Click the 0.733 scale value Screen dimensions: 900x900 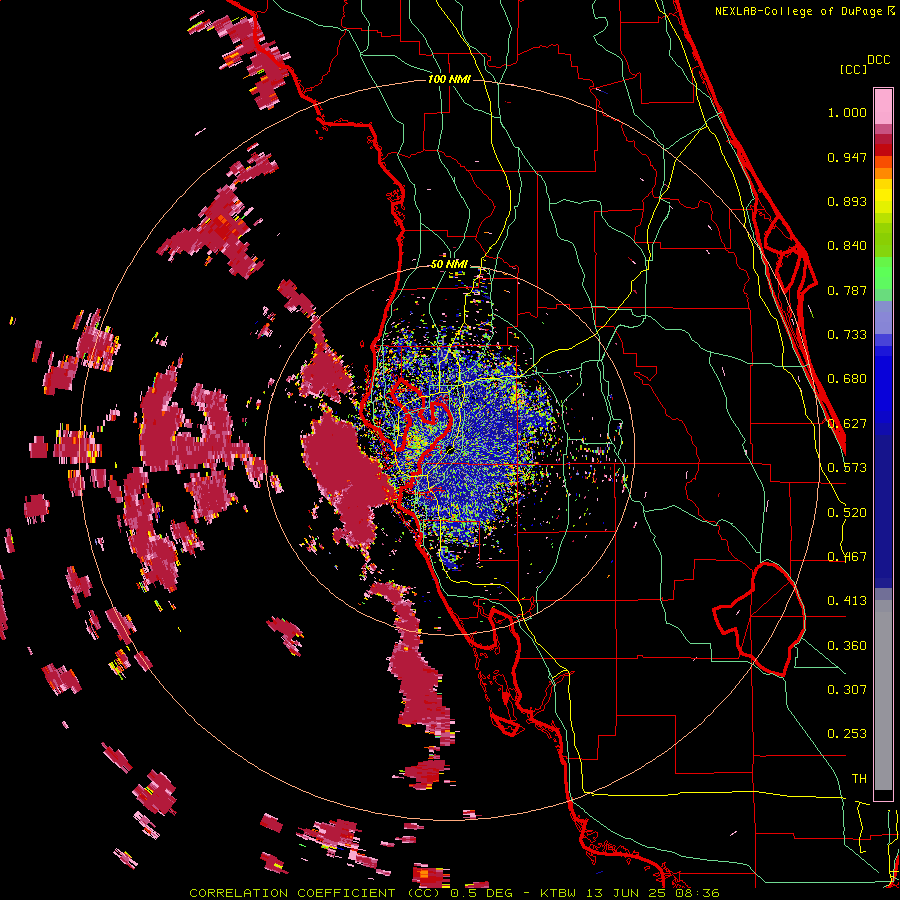point(847,335)
